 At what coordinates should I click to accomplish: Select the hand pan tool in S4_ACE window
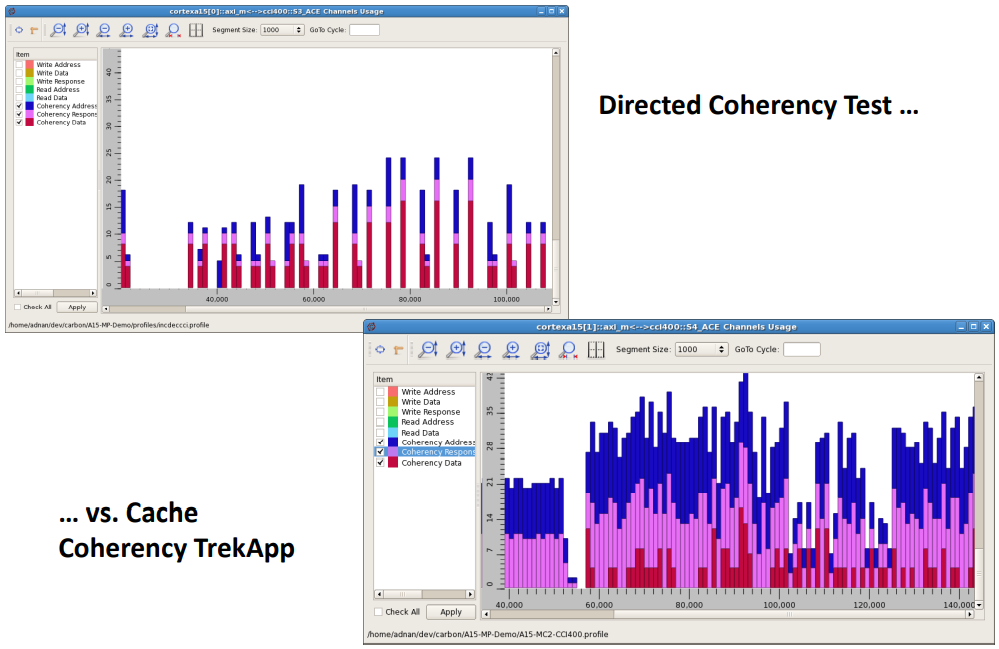398,349
